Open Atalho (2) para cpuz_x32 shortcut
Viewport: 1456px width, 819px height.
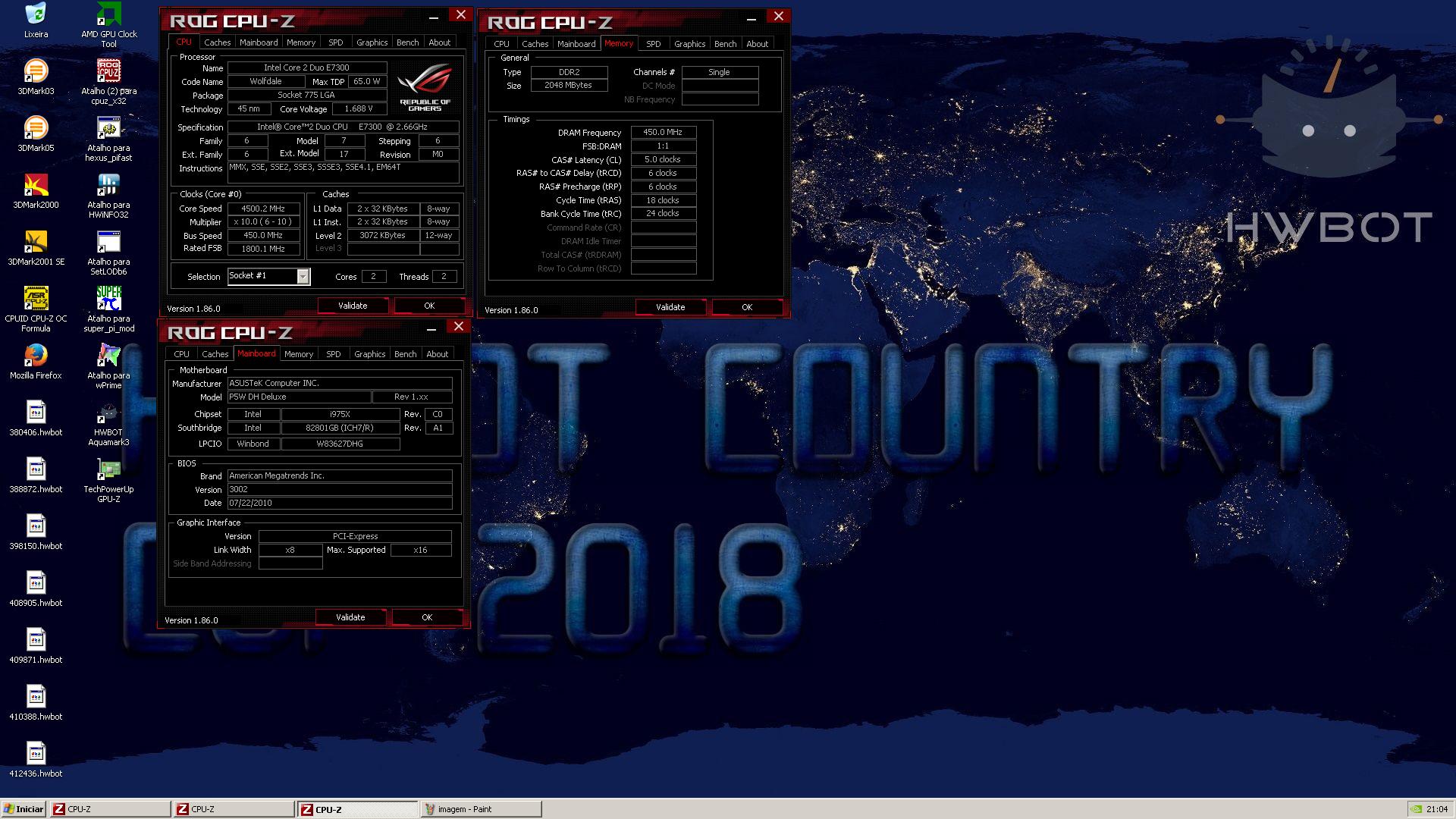[x=109, y=71]
